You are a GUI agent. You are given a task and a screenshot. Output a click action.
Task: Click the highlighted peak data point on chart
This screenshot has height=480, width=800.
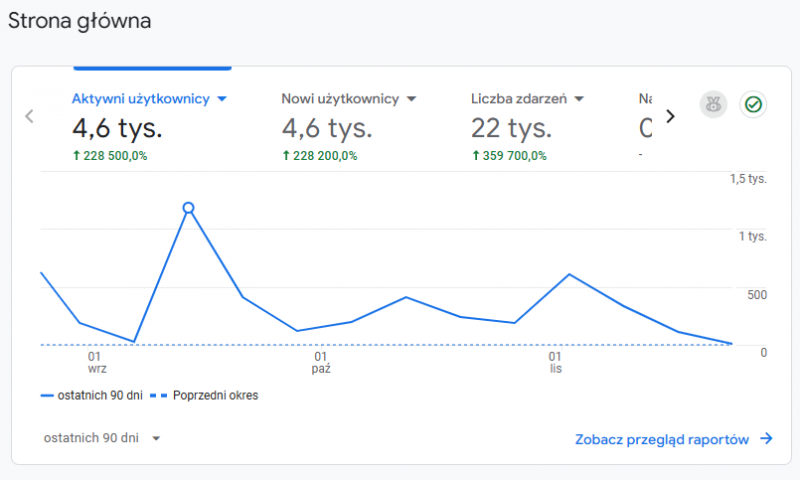[188, 208]
